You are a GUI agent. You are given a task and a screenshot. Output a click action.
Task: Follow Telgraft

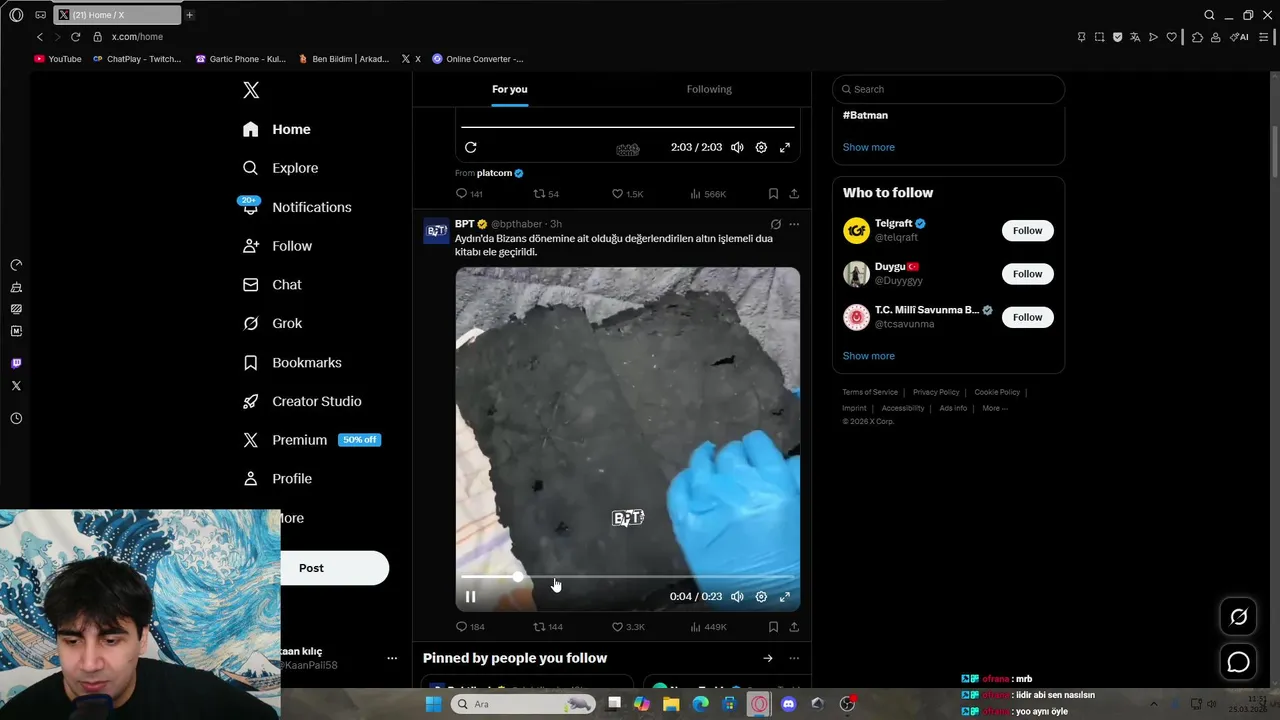coord(1027,231)
